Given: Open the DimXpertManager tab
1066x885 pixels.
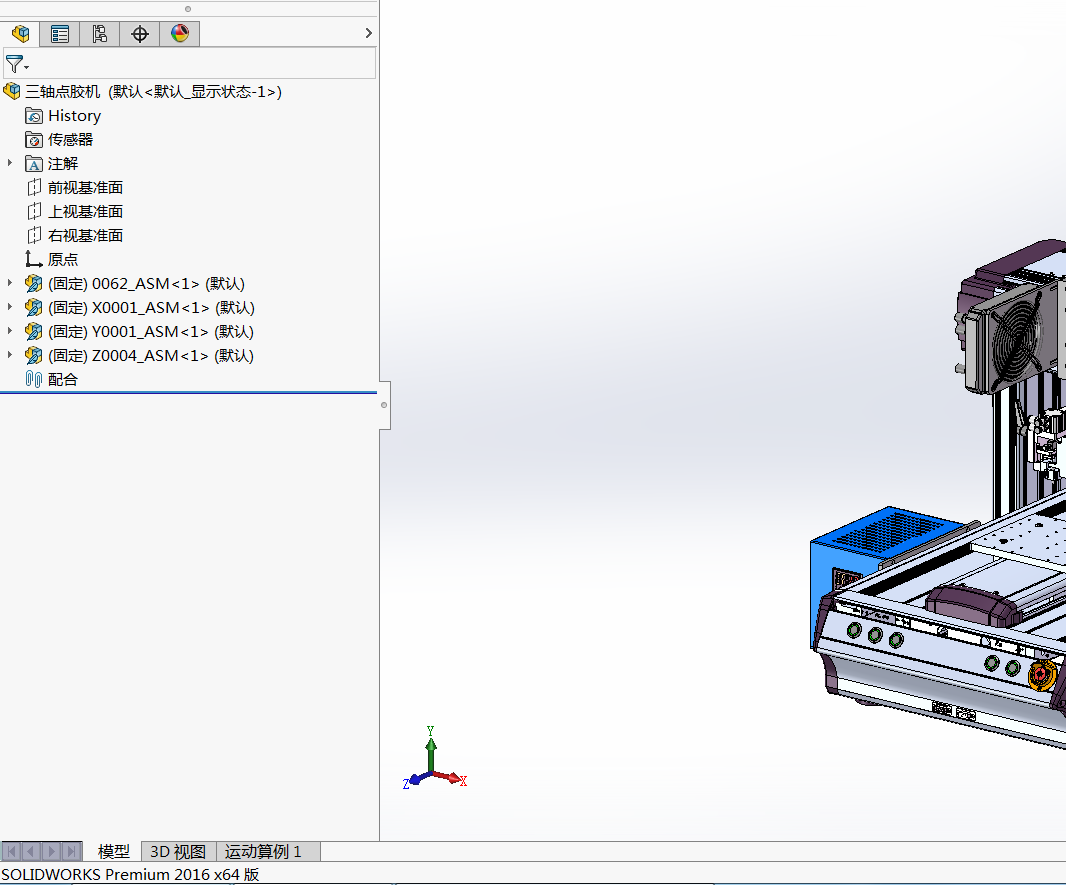Looking at the screenshot, I should [x=140, y=33].
